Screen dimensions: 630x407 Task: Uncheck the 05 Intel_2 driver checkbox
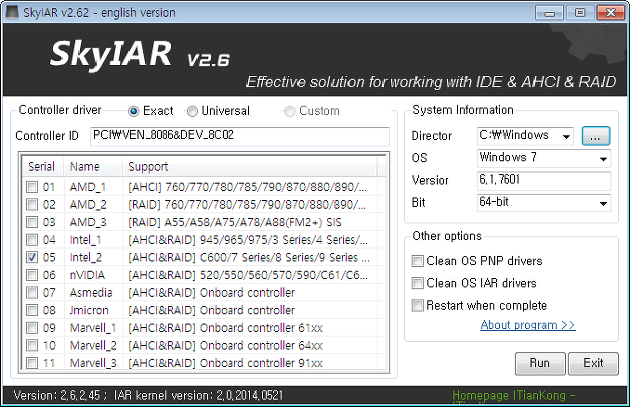click(x=32, y=257)
